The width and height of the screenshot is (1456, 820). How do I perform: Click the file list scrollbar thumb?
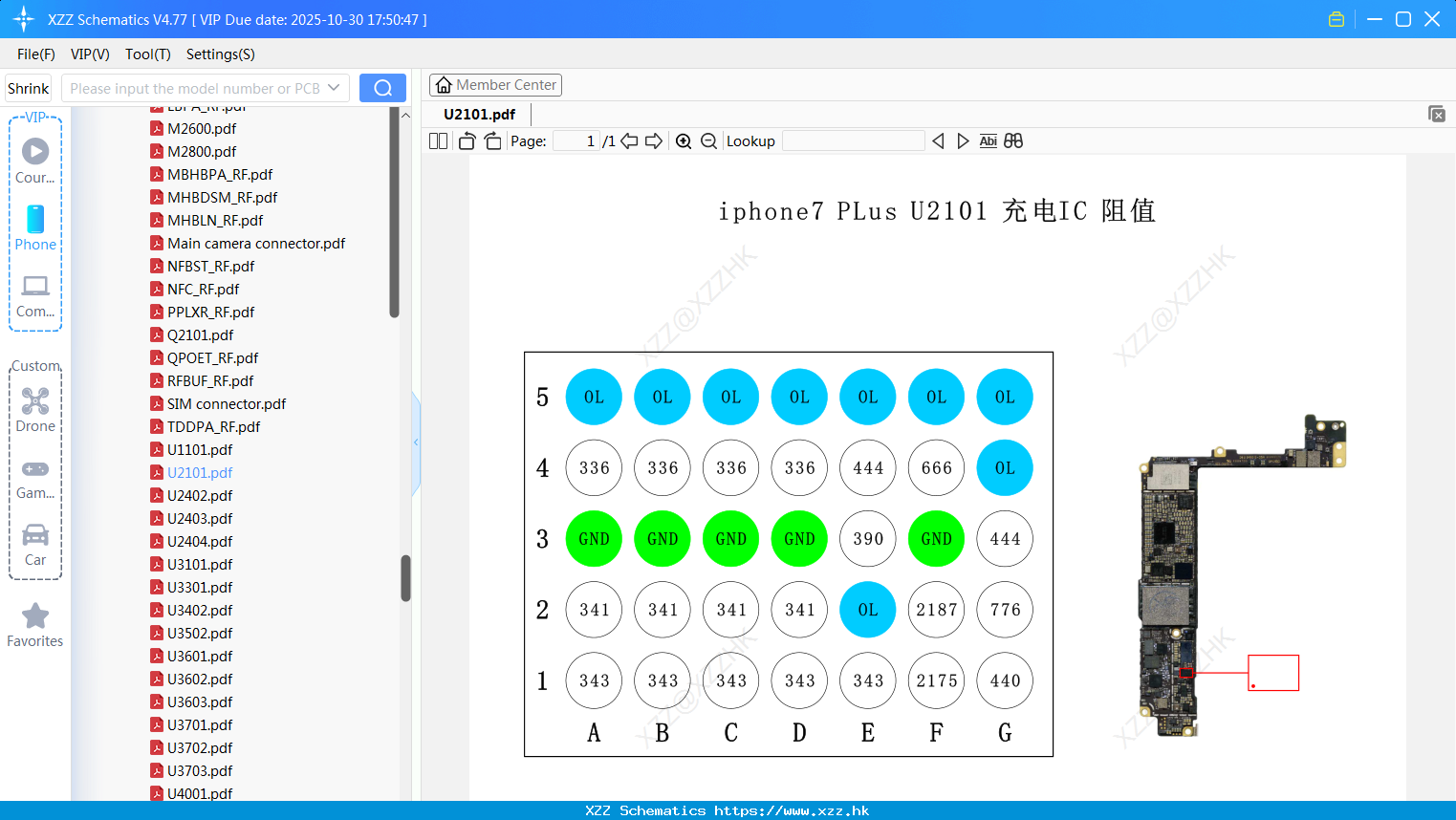tap(405, 578)
